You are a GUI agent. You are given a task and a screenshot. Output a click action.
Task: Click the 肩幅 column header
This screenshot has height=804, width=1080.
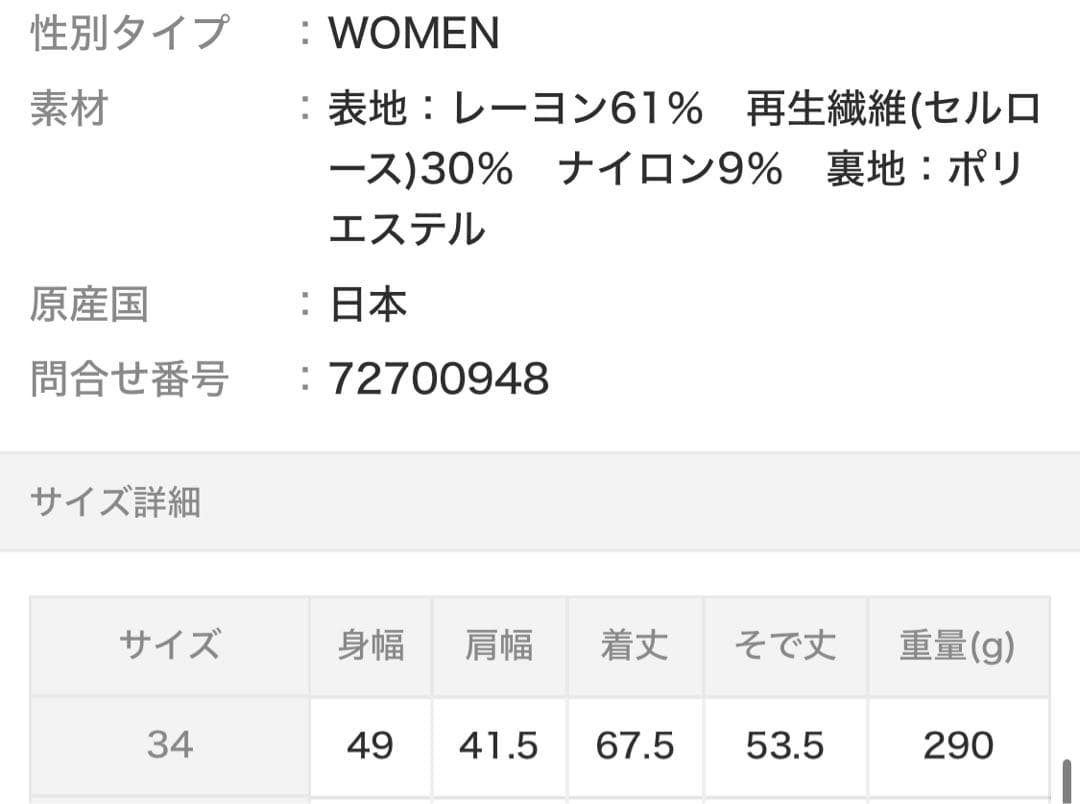pos(499,646)
